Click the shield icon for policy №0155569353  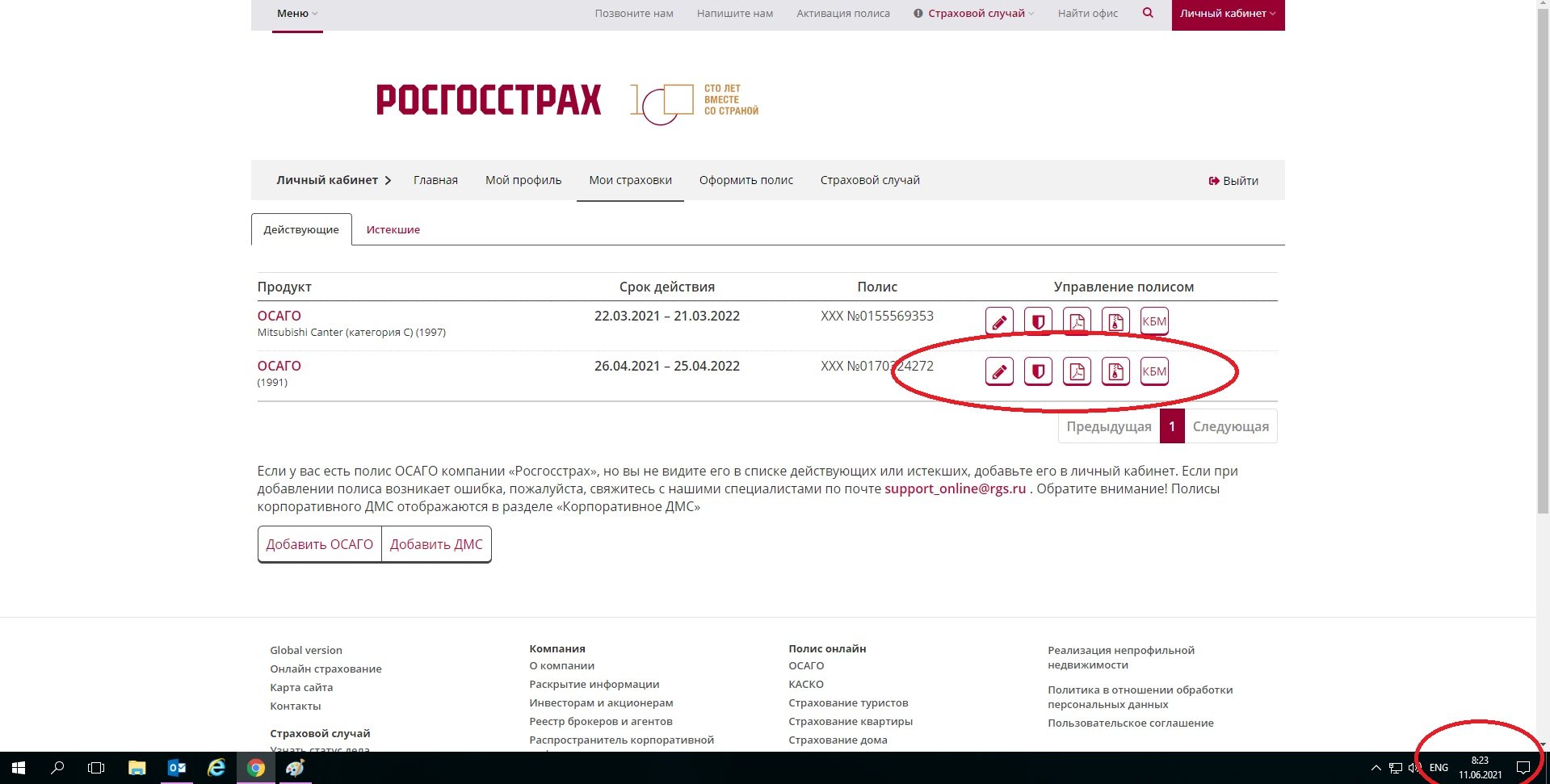point(1038,321)
